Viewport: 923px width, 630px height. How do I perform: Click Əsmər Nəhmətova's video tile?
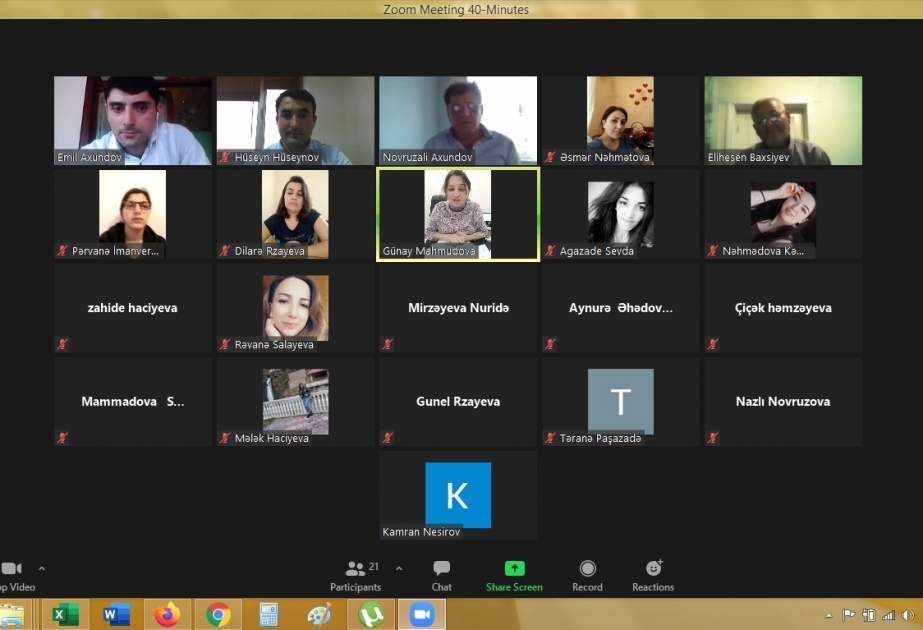[620, 120]
